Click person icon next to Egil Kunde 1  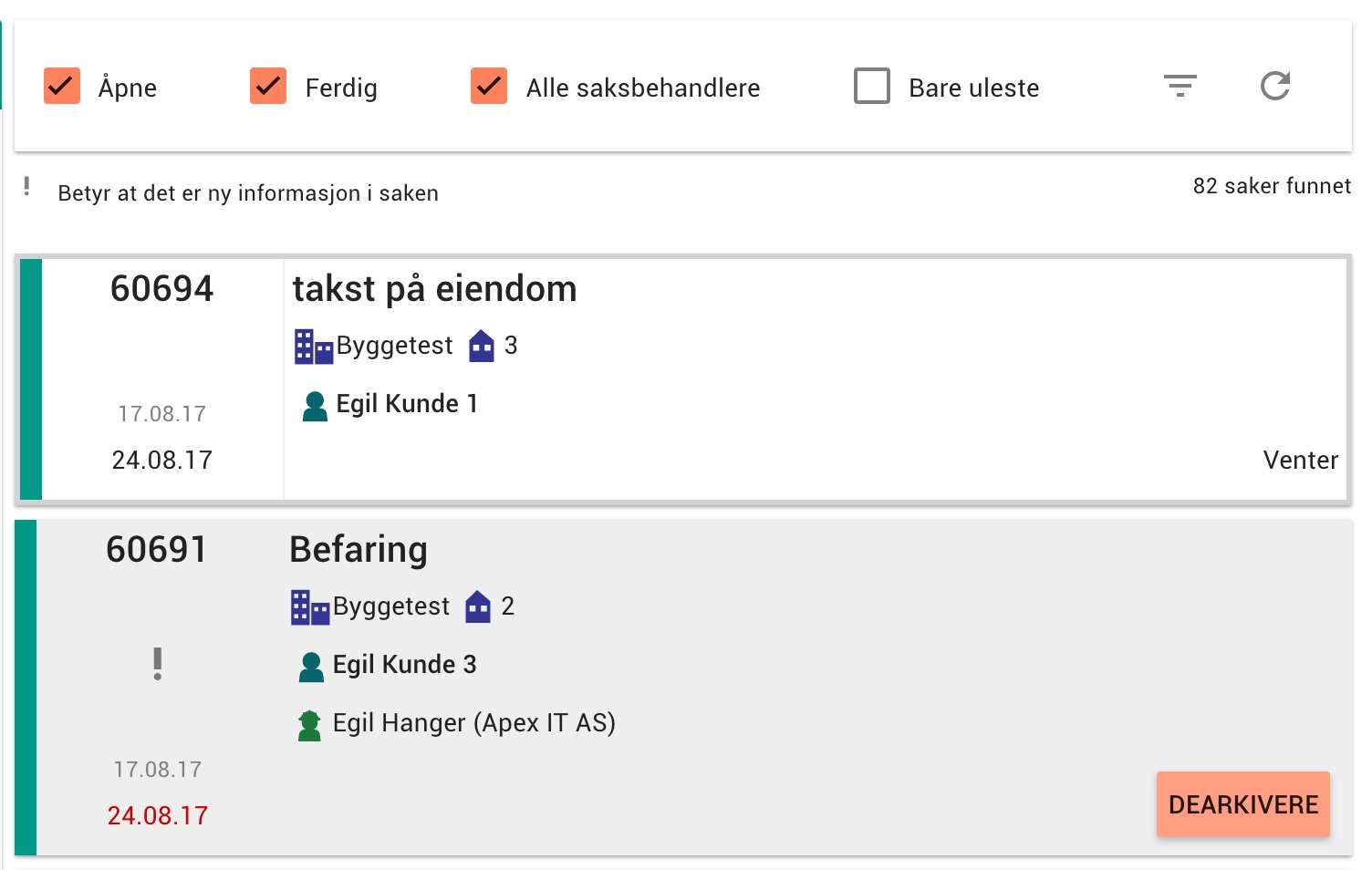click(x=315, y=406)
